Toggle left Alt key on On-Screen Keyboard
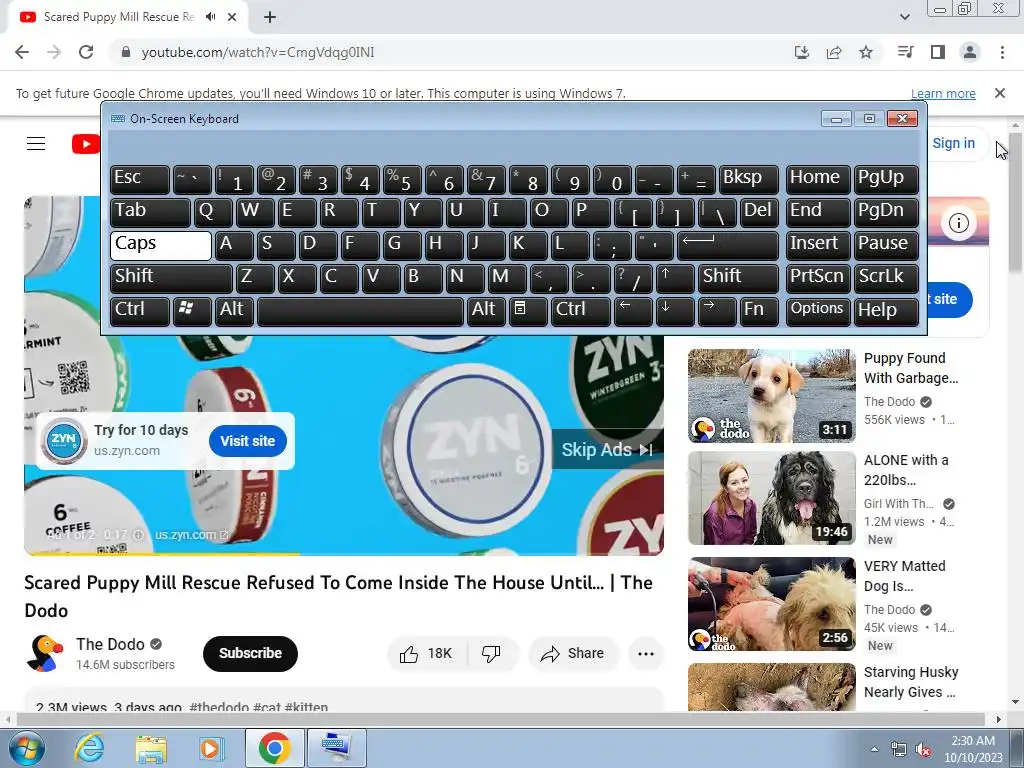The width and height of the screenshot is (1024, 768). point(234,310)
